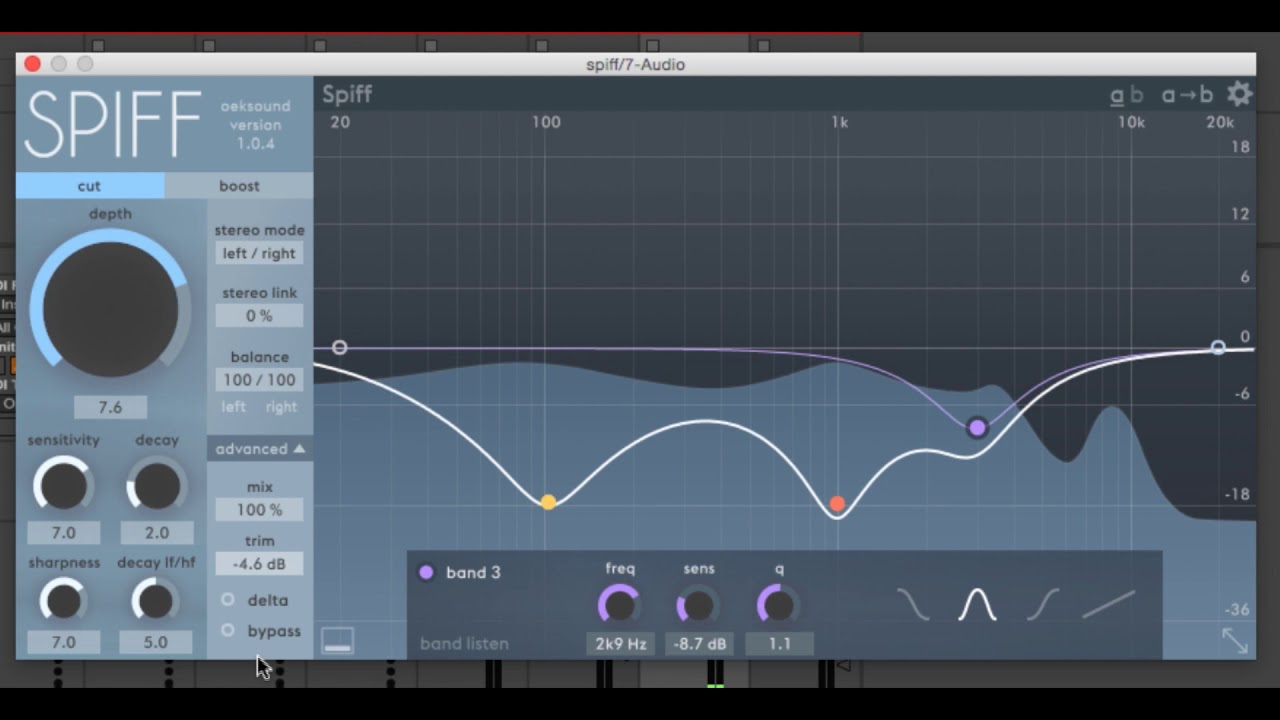
Task: Select the red band node
Action: pos(837,504)
